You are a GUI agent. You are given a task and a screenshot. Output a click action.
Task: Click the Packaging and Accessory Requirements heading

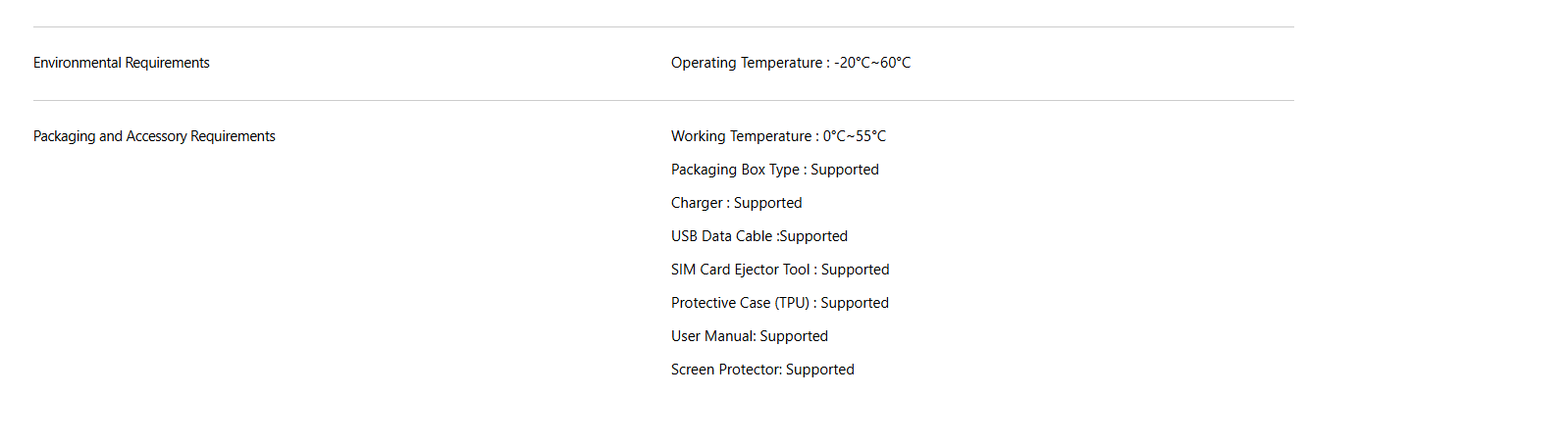(154, 136)
